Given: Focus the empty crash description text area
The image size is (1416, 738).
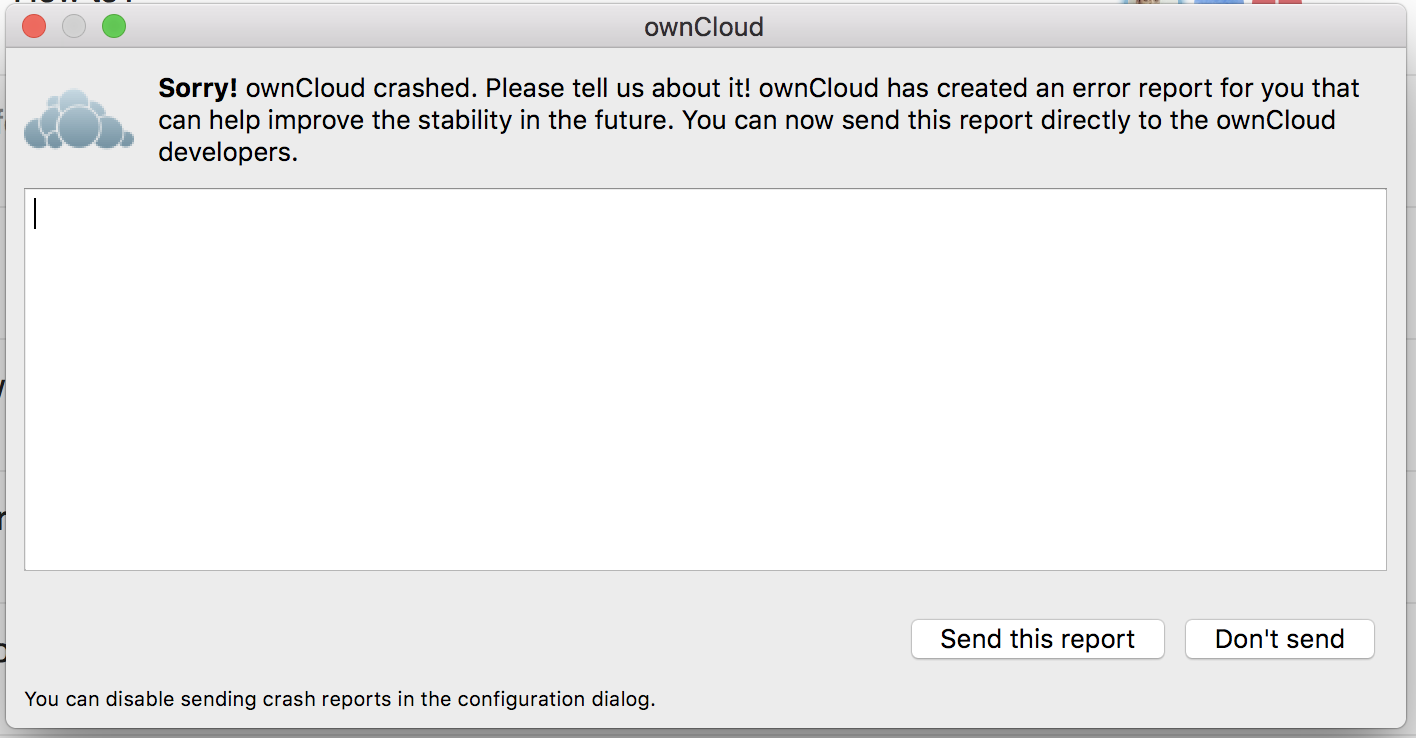Looking at the screenshot, I should pos(705,379).
